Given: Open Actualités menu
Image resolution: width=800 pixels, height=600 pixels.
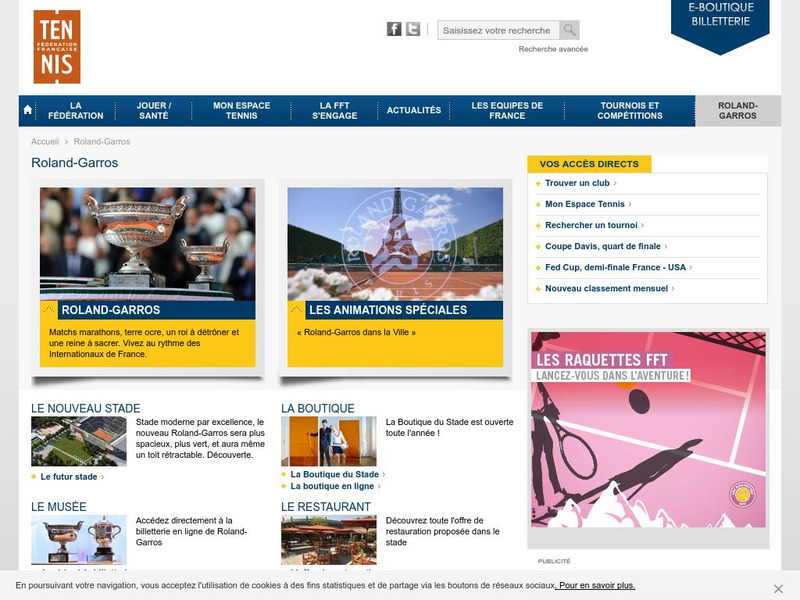Looking at the screenshot, I should pyautogui.click(x=414, y=110).
